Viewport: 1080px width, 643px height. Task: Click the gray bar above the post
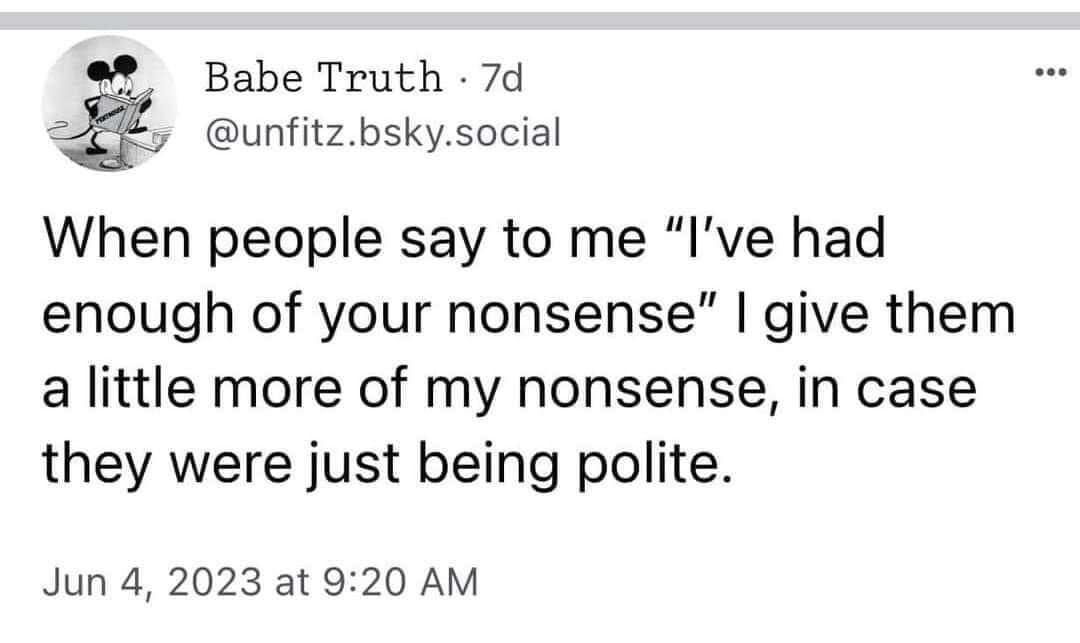[540, 20]
